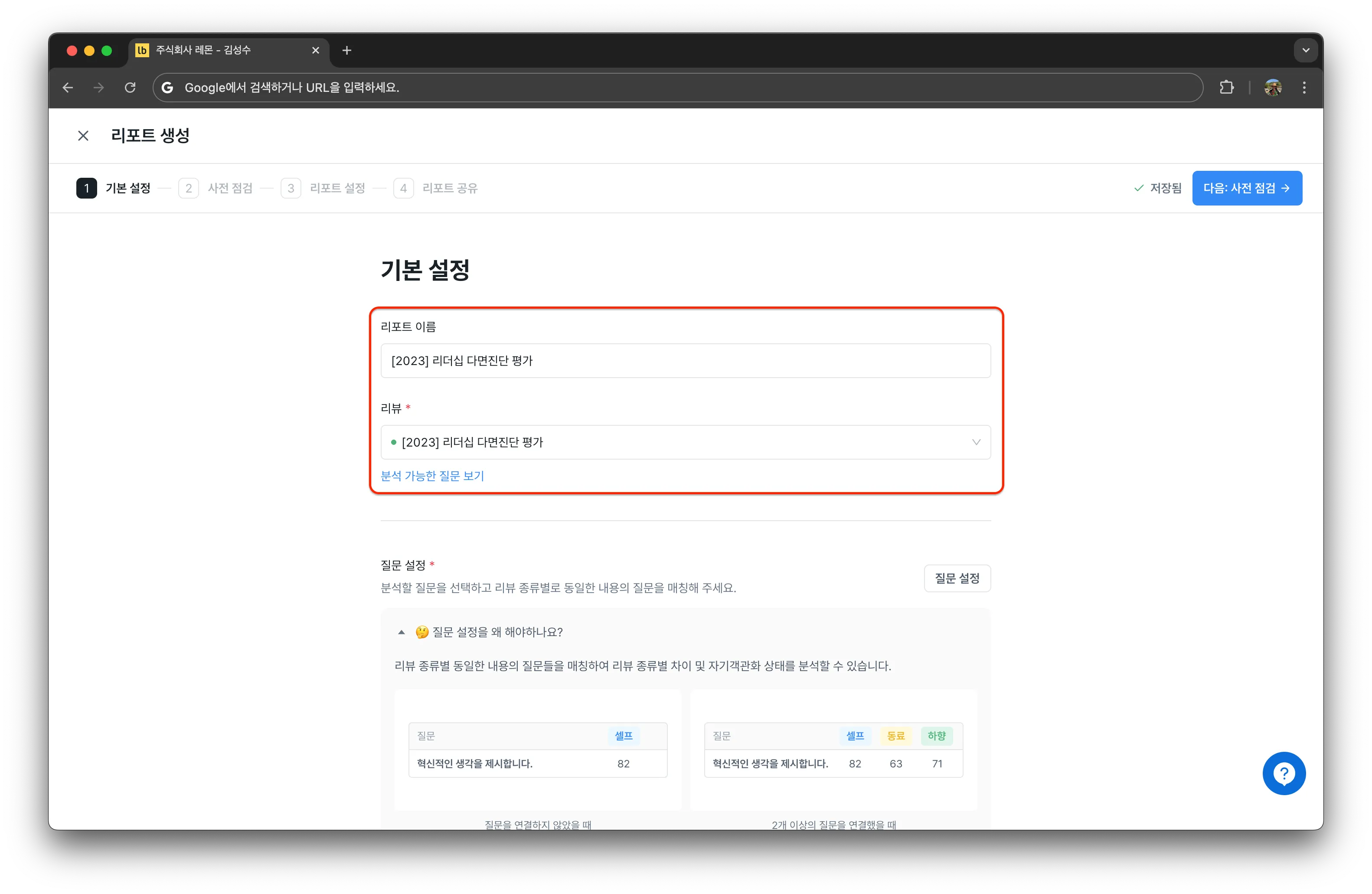Select step 3 리포트 설정

(x=323, y=188)
